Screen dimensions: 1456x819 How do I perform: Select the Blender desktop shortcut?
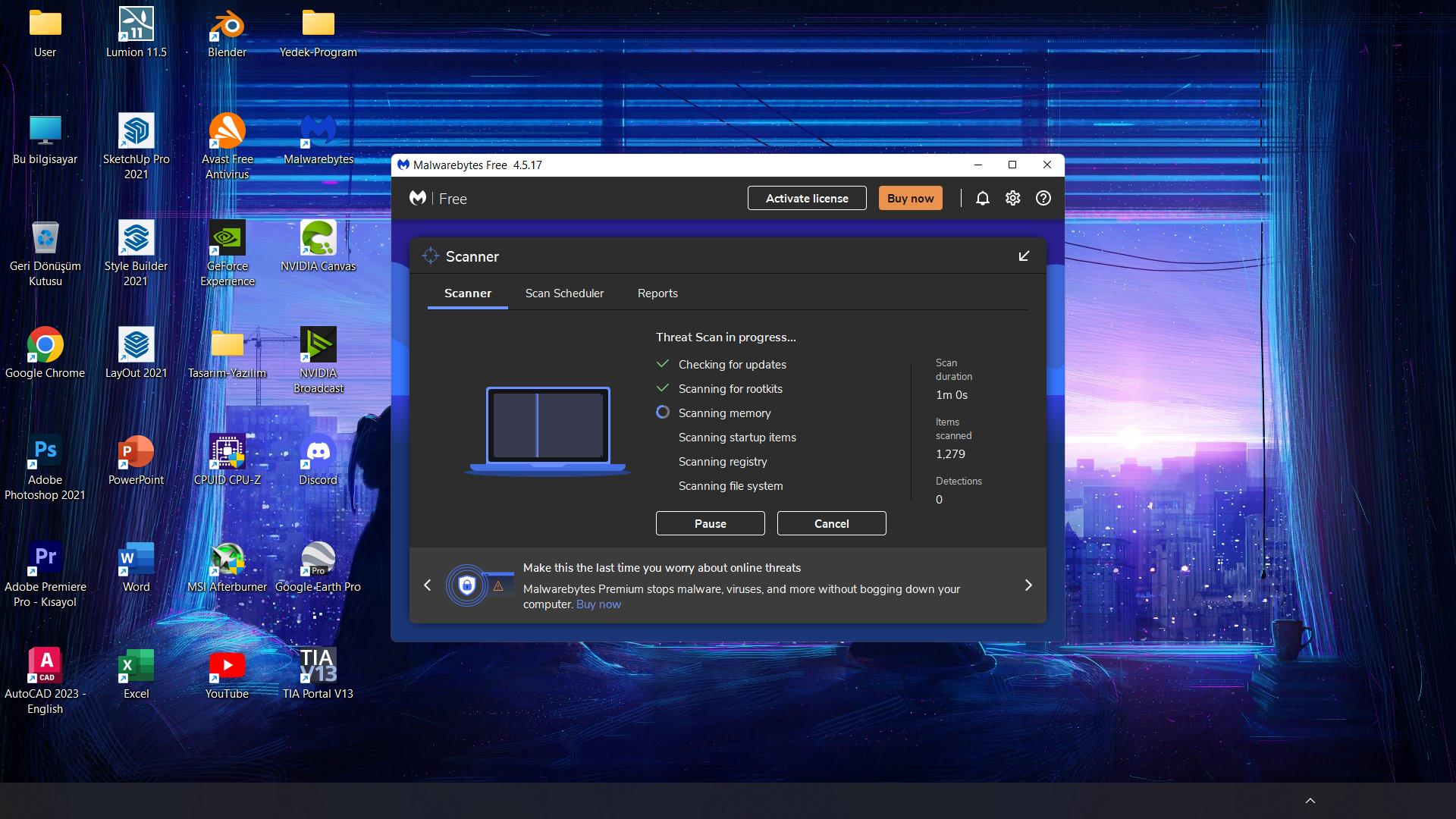[x=227, y=33]
